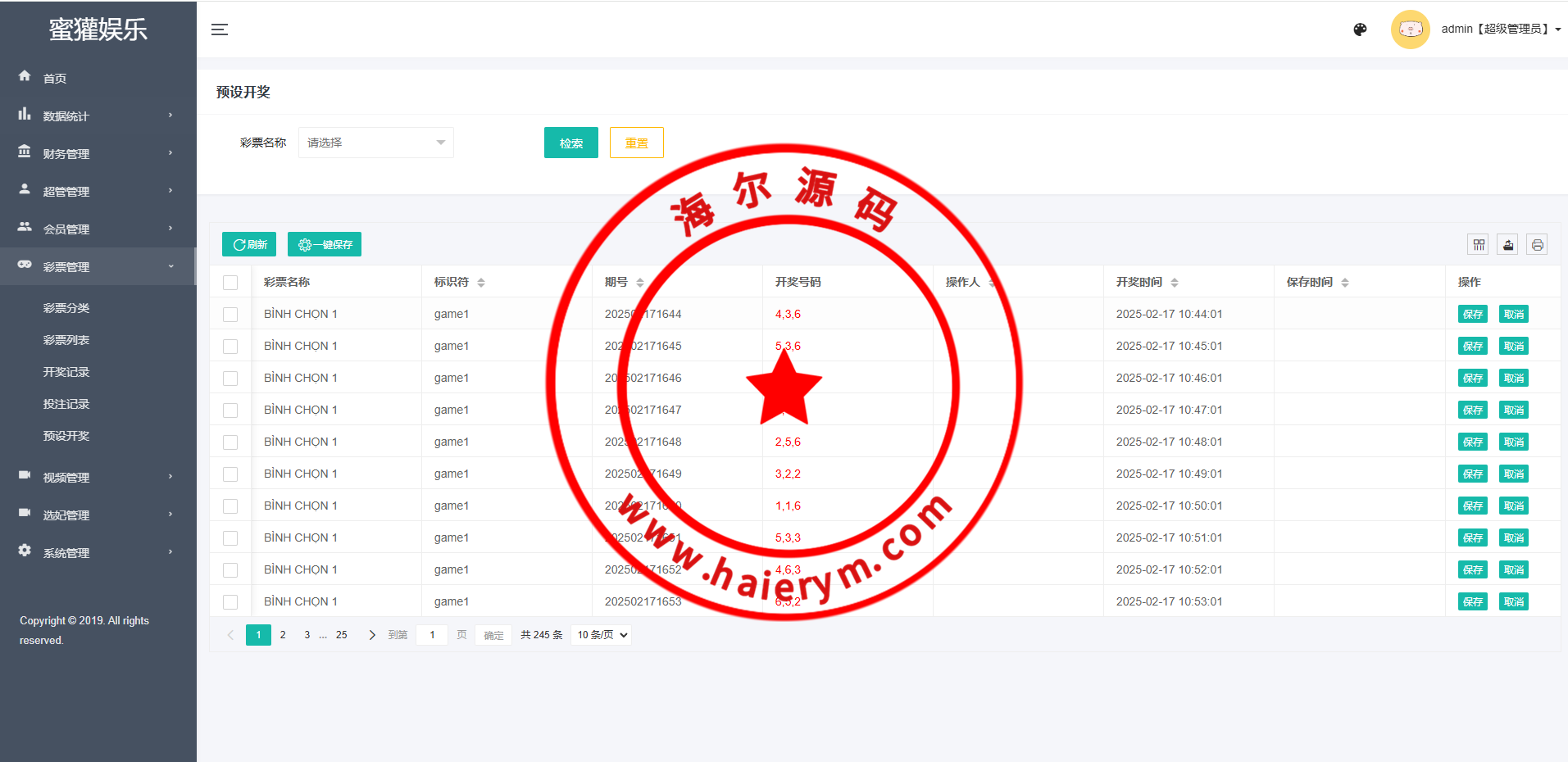Toggle the sidebar collapse hamburger icon
This screenshot has height=762, width=1568.
click(x=219, y=29)
